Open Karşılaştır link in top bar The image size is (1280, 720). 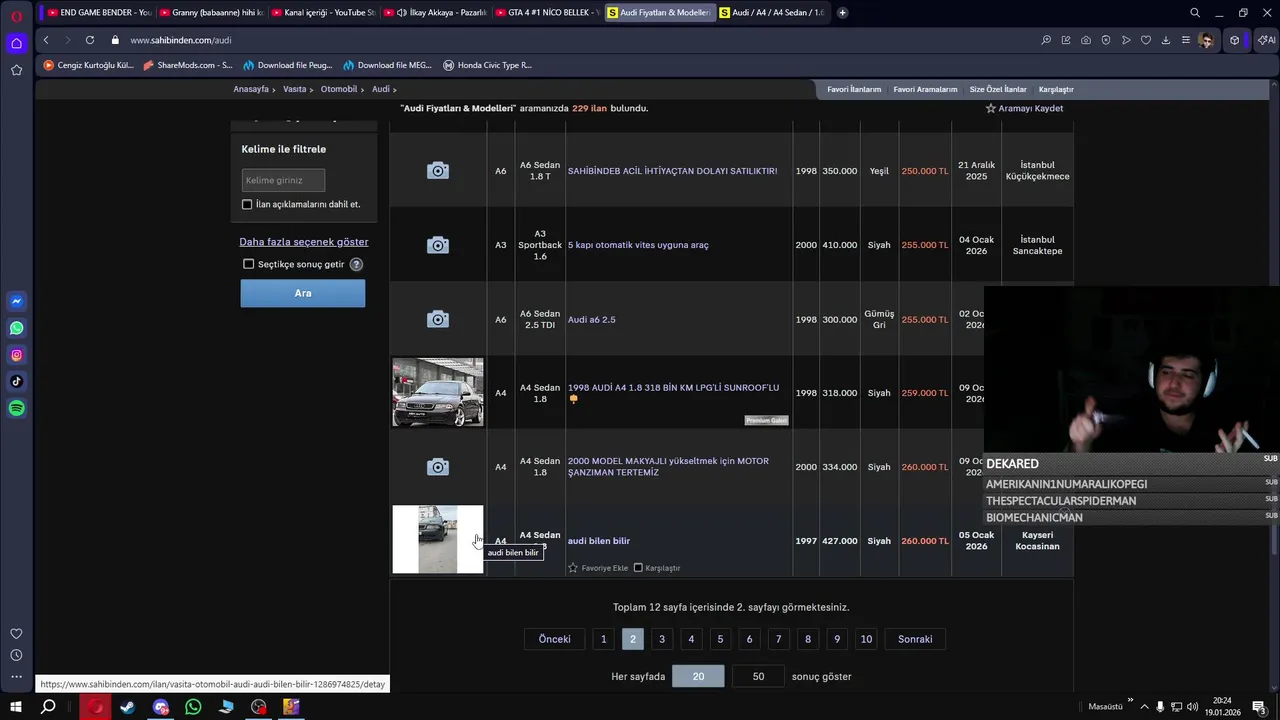1056,89
